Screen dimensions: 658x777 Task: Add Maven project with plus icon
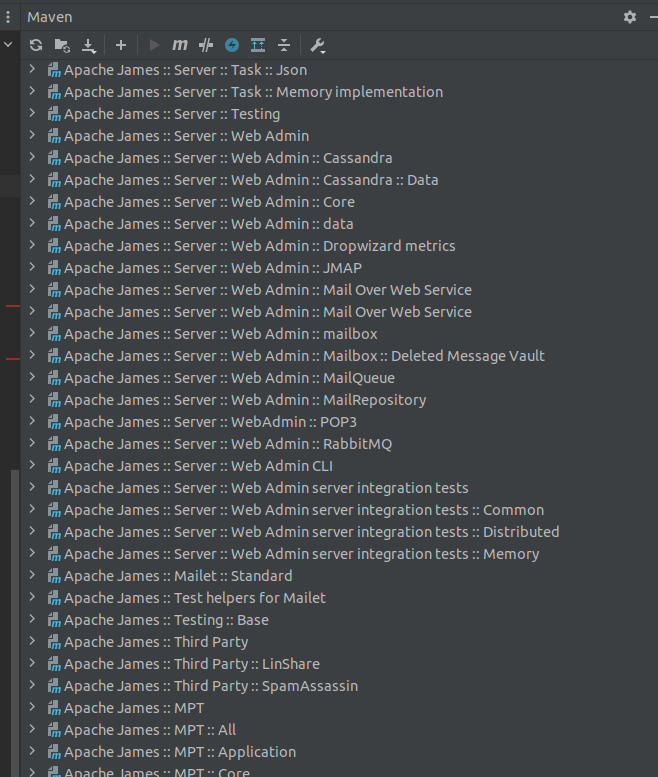pyautogui.click(x=120, y=45)
